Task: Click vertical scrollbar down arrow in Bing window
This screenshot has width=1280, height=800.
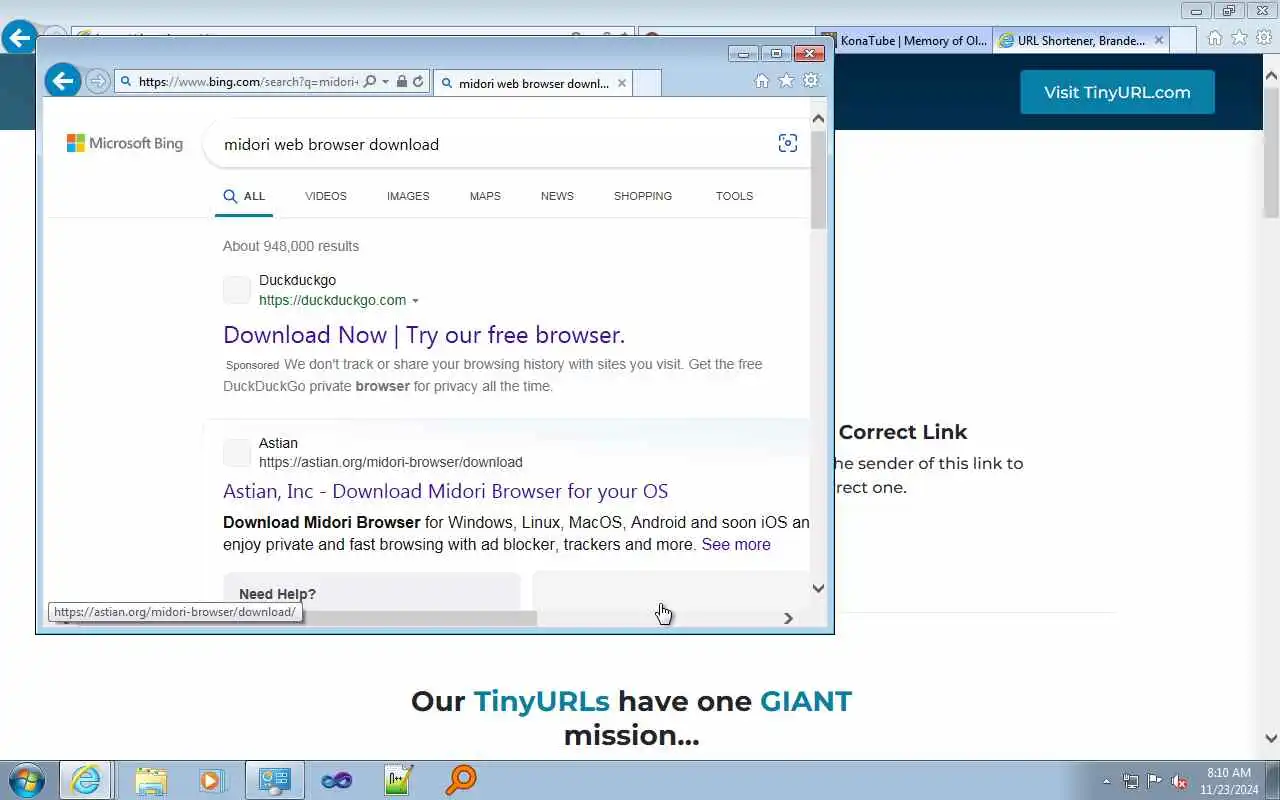Action: click(x=818, y=589)
